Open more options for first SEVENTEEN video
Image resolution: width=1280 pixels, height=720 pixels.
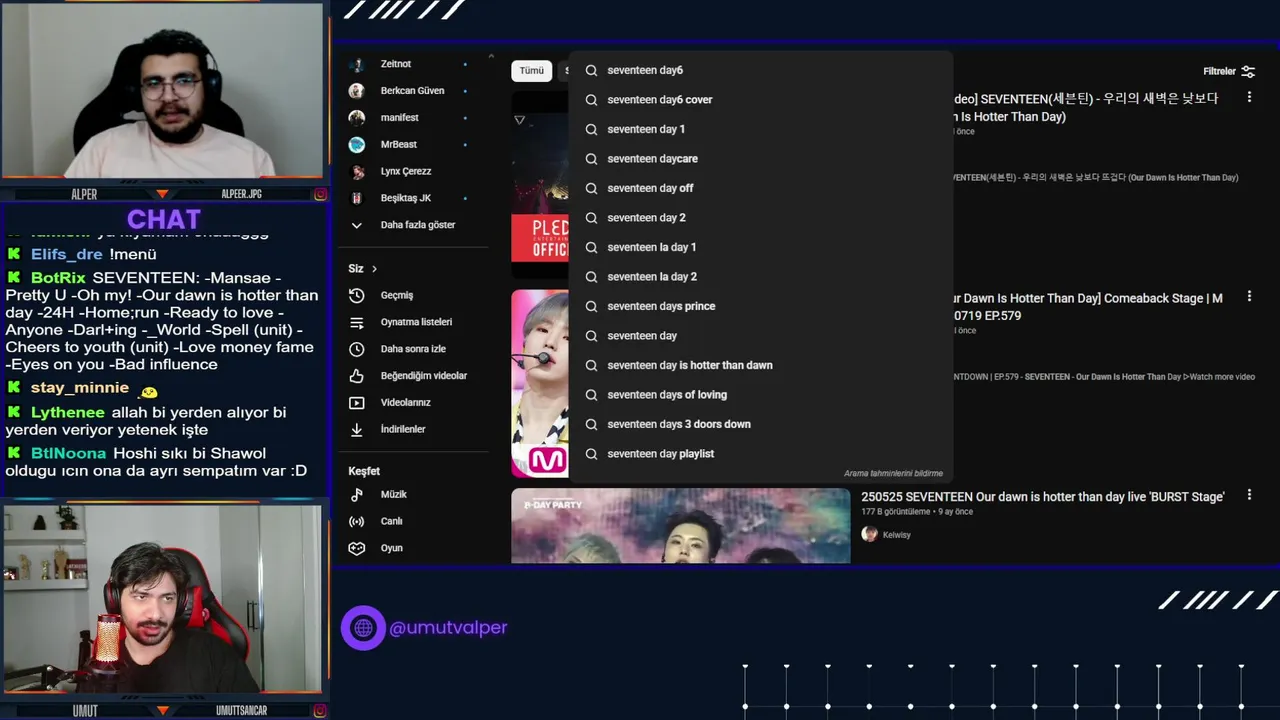[x=1249, y=97]
